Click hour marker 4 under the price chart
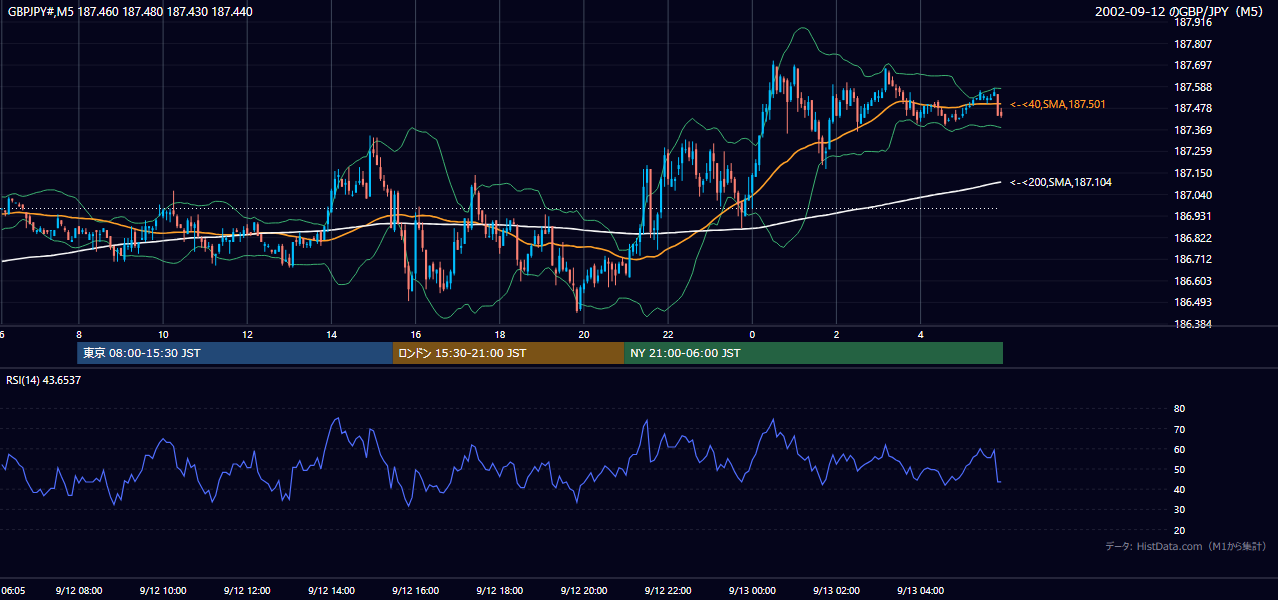The height and width of the screenshot is (600, 1278). point(921,334)
